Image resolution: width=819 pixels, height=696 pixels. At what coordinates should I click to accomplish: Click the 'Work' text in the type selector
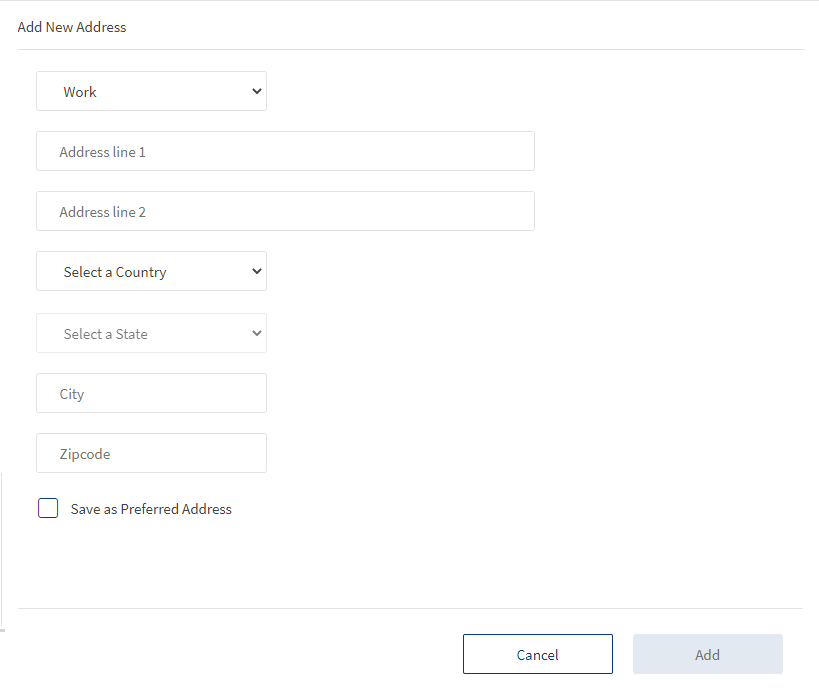point(80,92)
